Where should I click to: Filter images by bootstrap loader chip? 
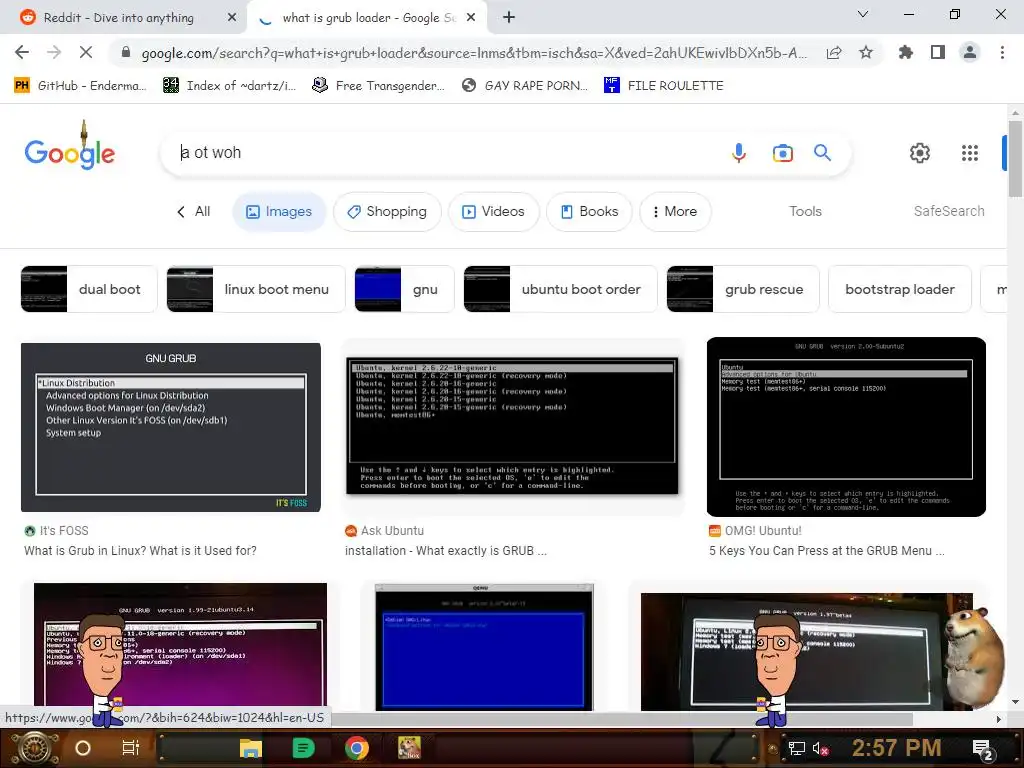click(900, 289)
